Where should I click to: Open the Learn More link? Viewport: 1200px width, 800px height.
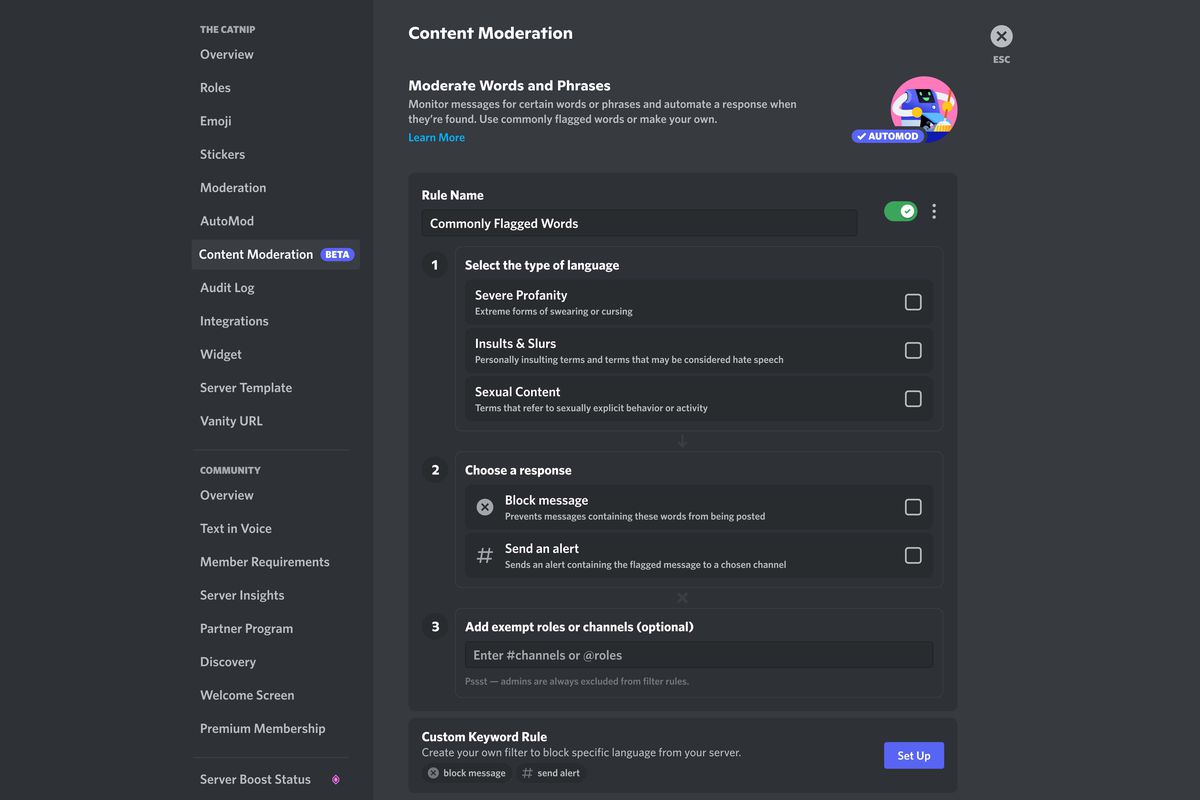pyautogui.click(x=436, y=138)
